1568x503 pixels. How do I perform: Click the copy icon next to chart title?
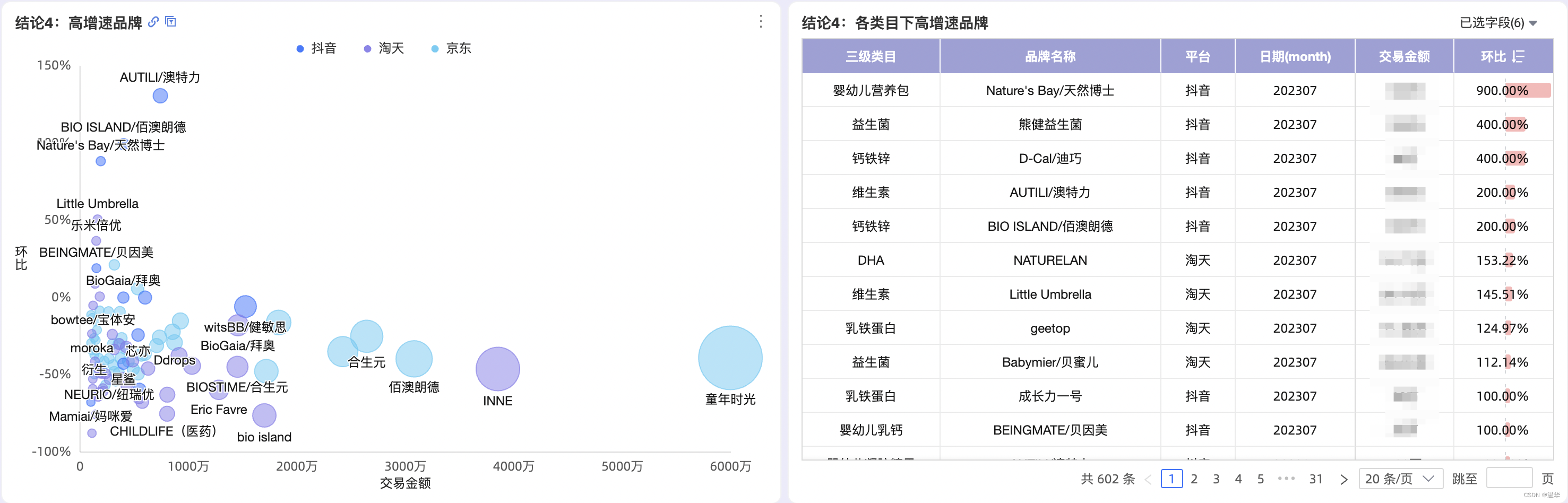click(171, 22)
